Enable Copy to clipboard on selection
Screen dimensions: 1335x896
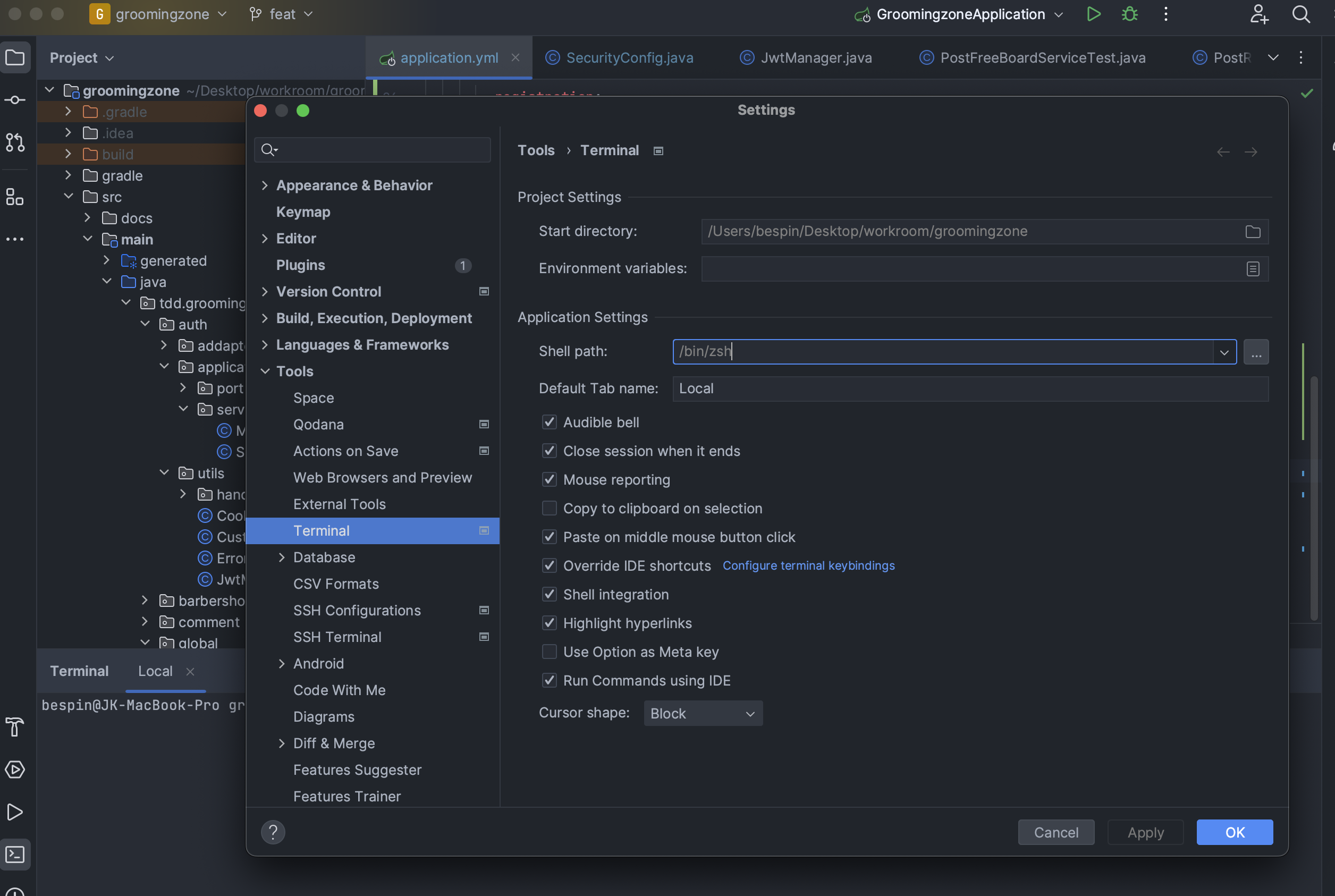pos(549,508)
